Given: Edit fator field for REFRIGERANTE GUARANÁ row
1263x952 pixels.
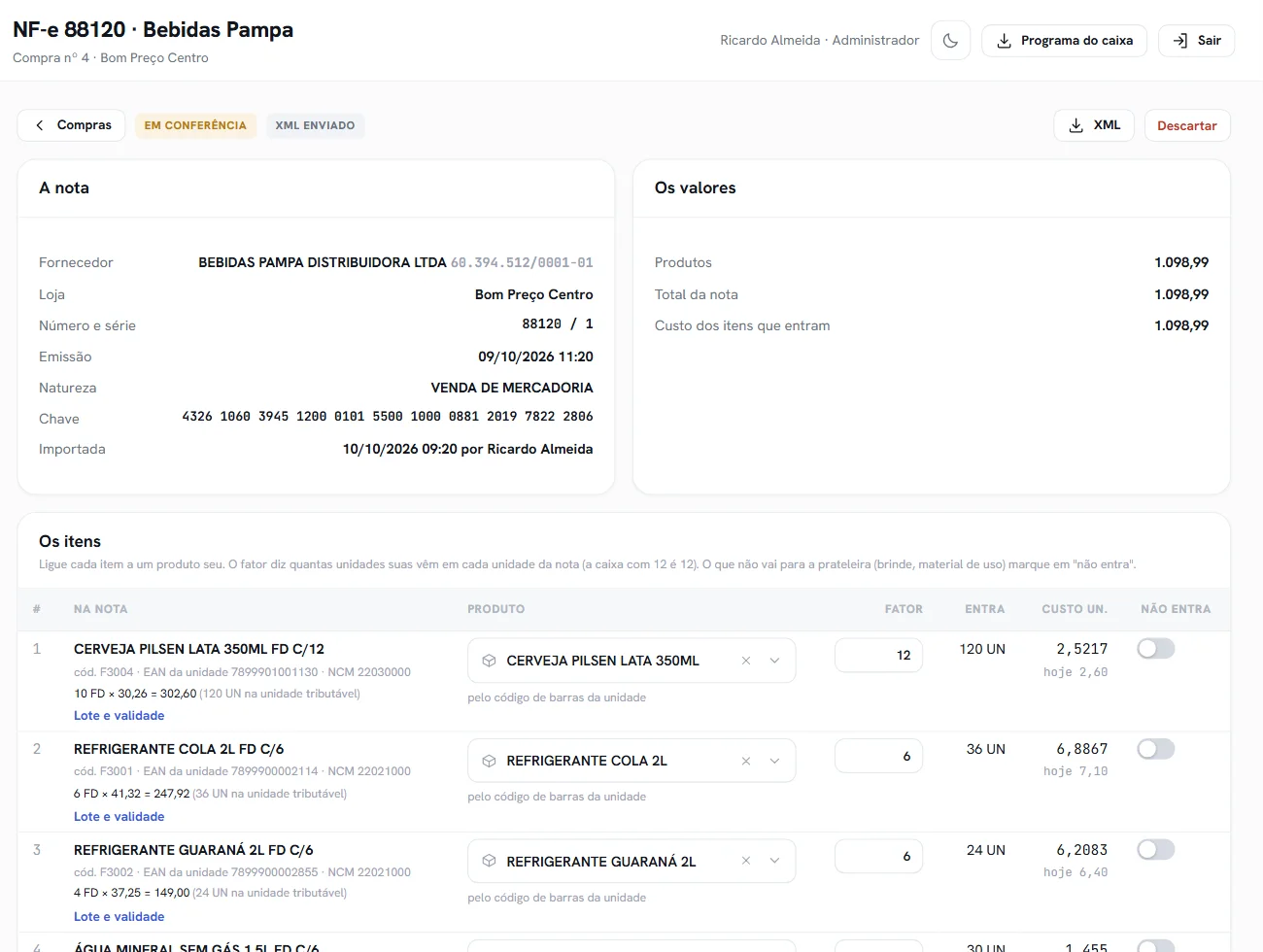Looking at the screenshot, I should coord(878,856).
